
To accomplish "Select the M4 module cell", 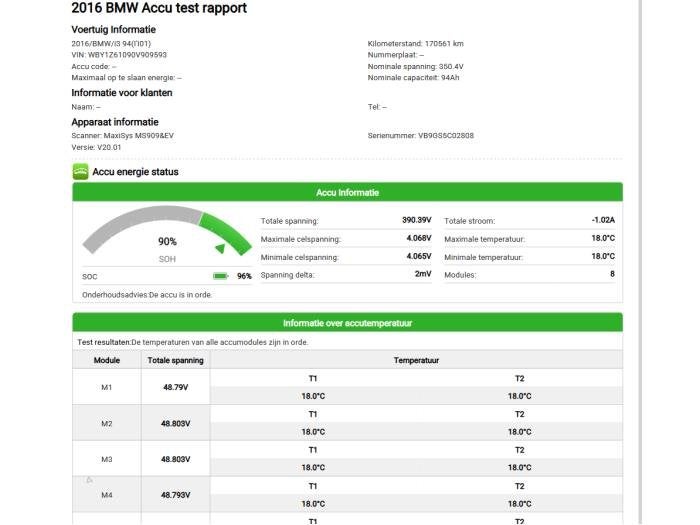I will (107, 495).
